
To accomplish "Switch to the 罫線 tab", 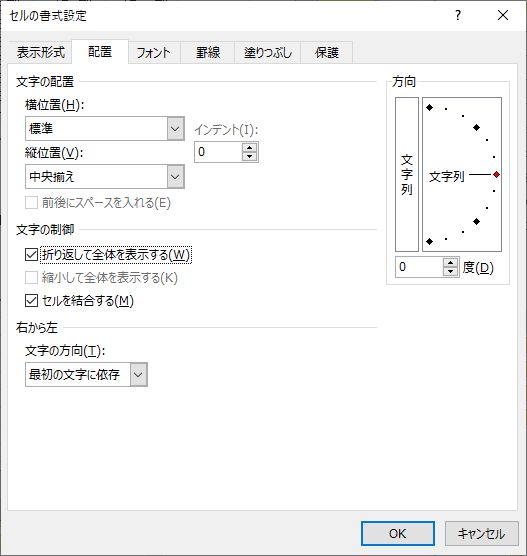I will 208,52.
